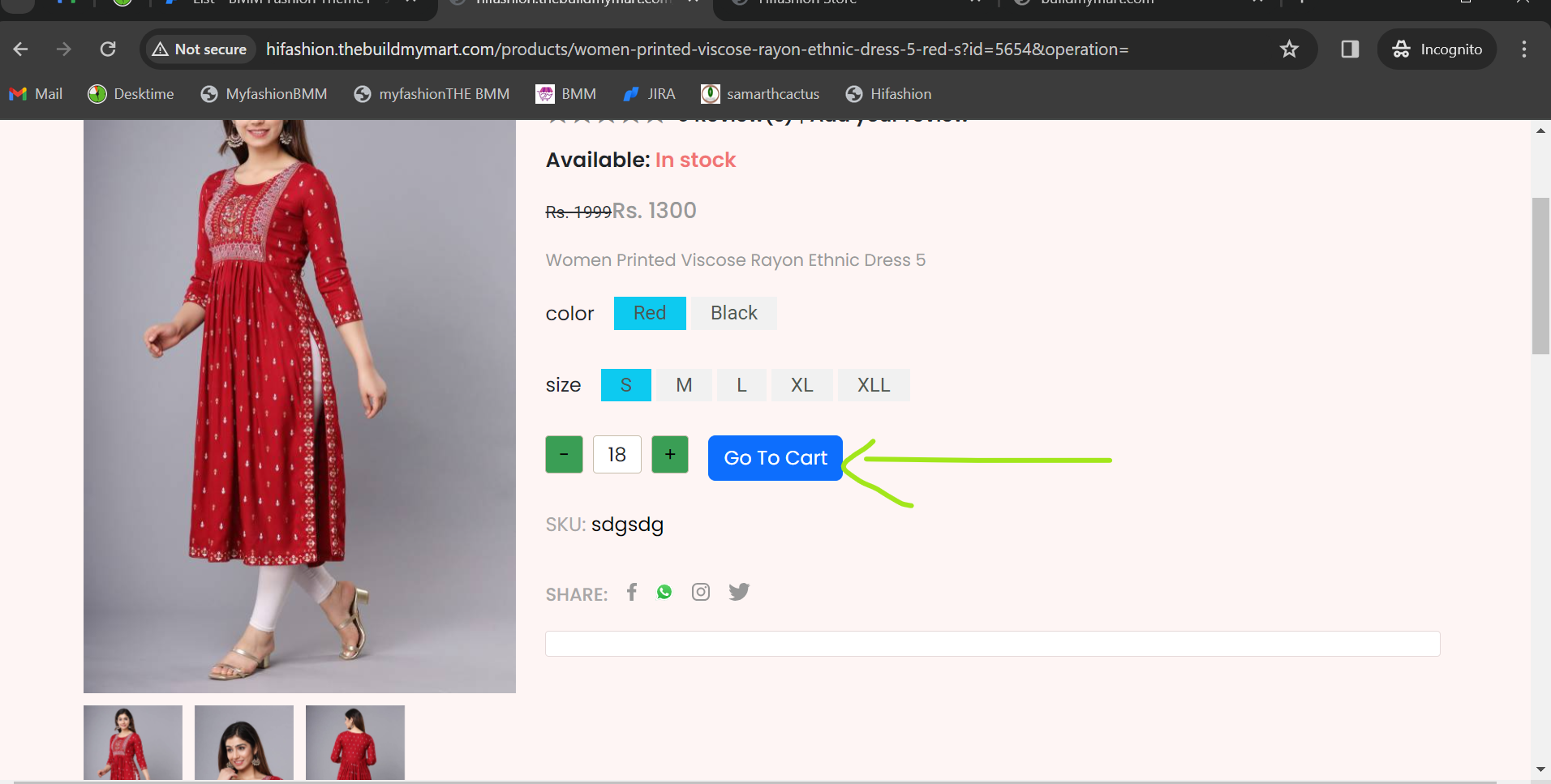
Task: Open the Chrome three-dot menu
Action: click(1524, 49)
